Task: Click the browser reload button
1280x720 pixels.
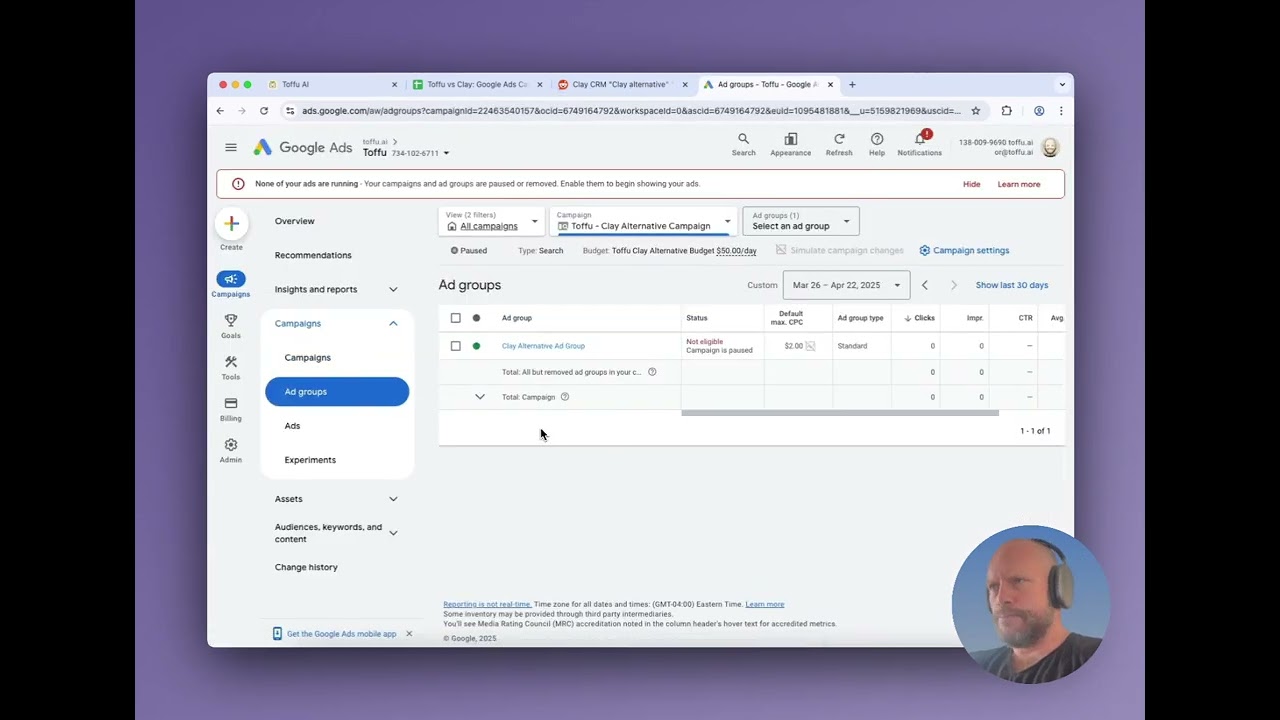Action: [264, 111]
